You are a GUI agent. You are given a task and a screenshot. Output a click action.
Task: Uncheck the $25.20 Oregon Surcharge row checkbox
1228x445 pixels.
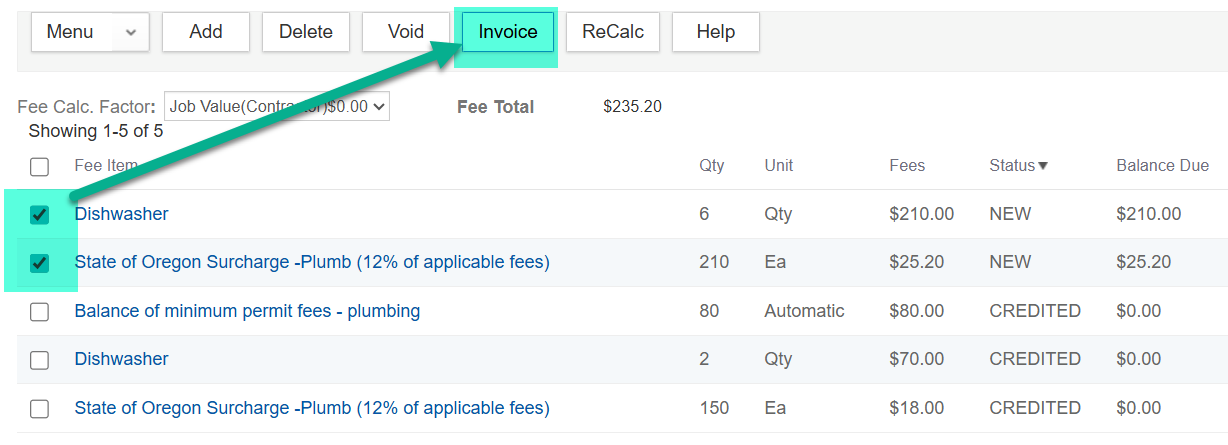(40, 263)
